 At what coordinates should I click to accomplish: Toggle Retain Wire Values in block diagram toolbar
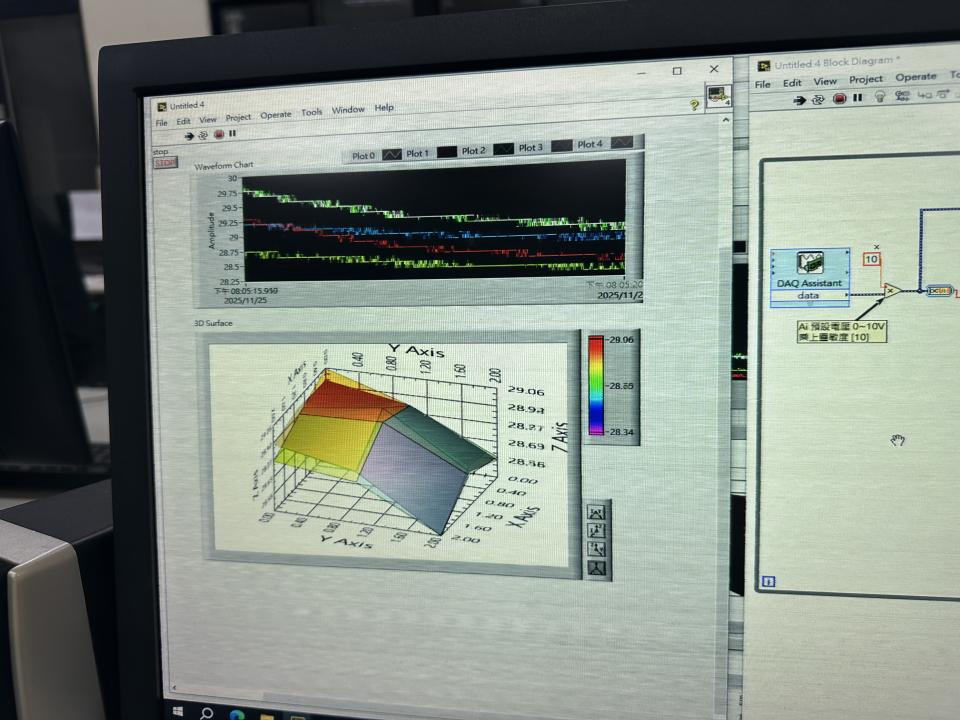[x=902, y=97]
